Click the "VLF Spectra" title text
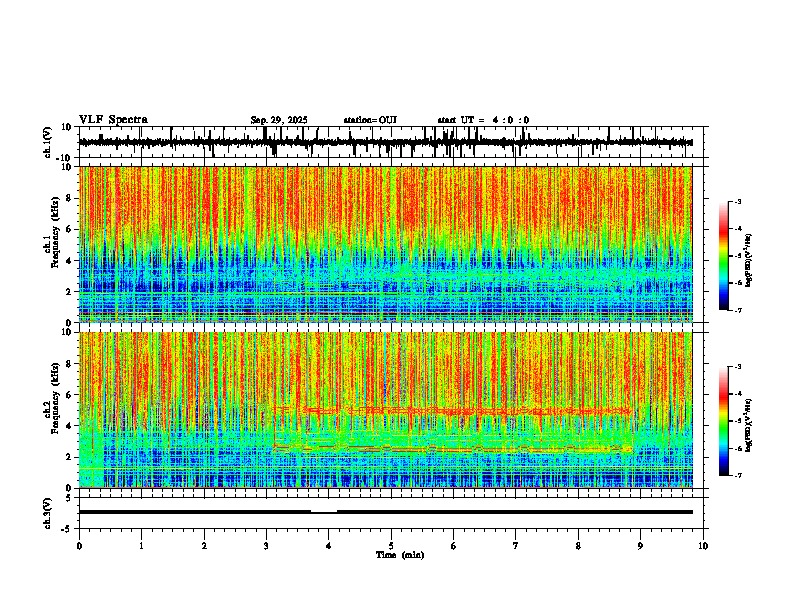This screenshot has width=792, height=612. pos(113,120)
